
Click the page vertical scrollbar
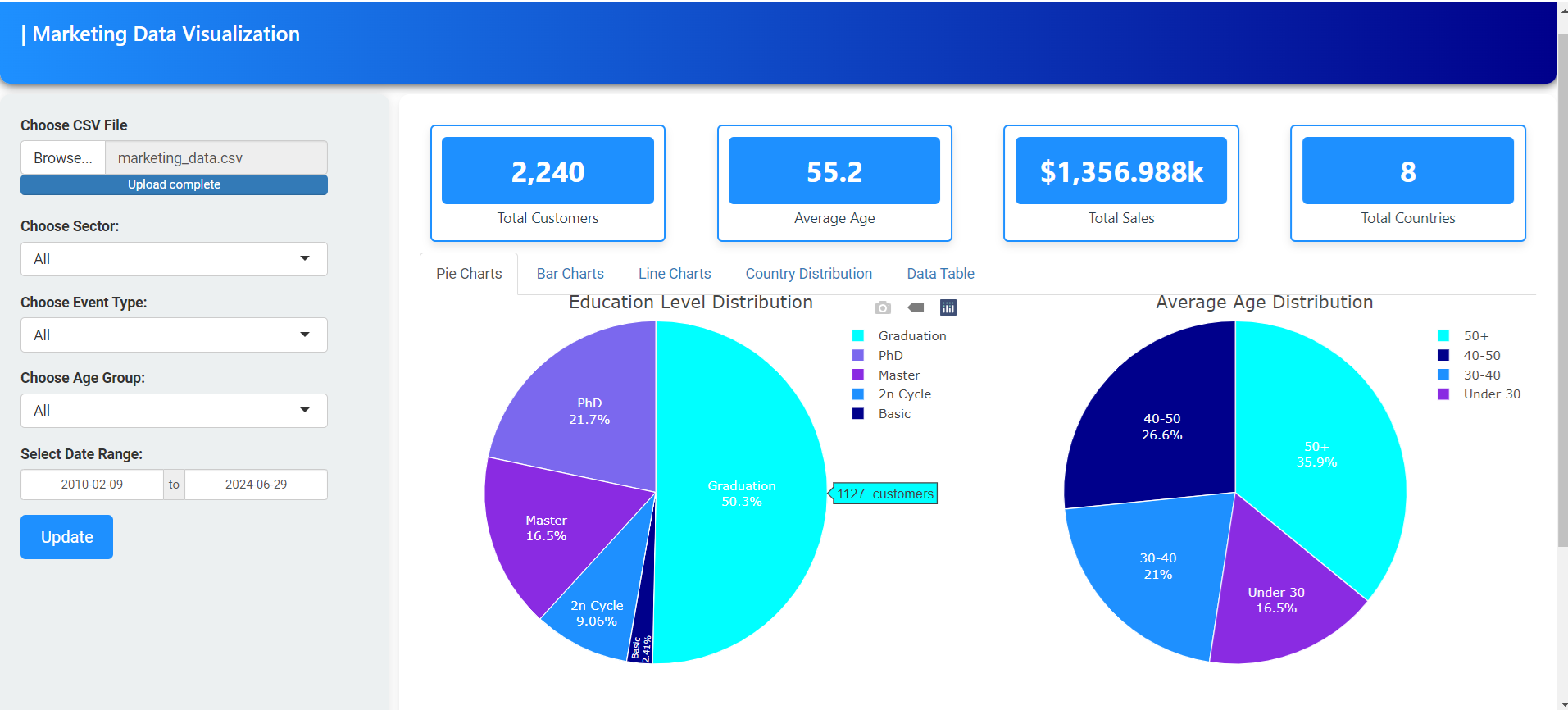click(1562, 290)
